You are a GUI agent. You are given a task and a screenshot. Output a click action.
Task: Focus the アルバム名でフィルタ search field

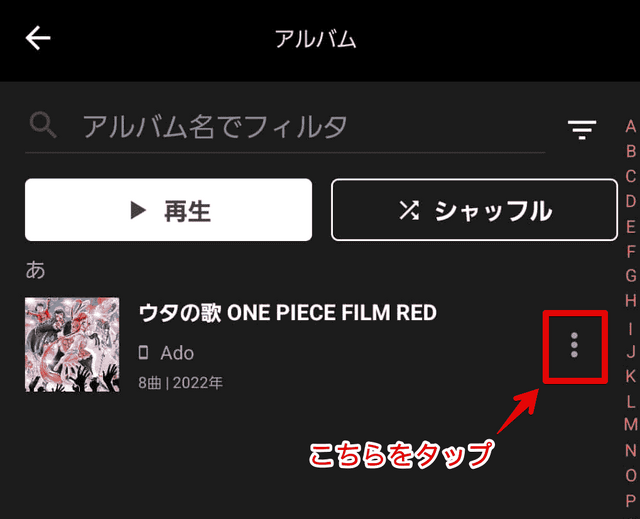[285, 126]
